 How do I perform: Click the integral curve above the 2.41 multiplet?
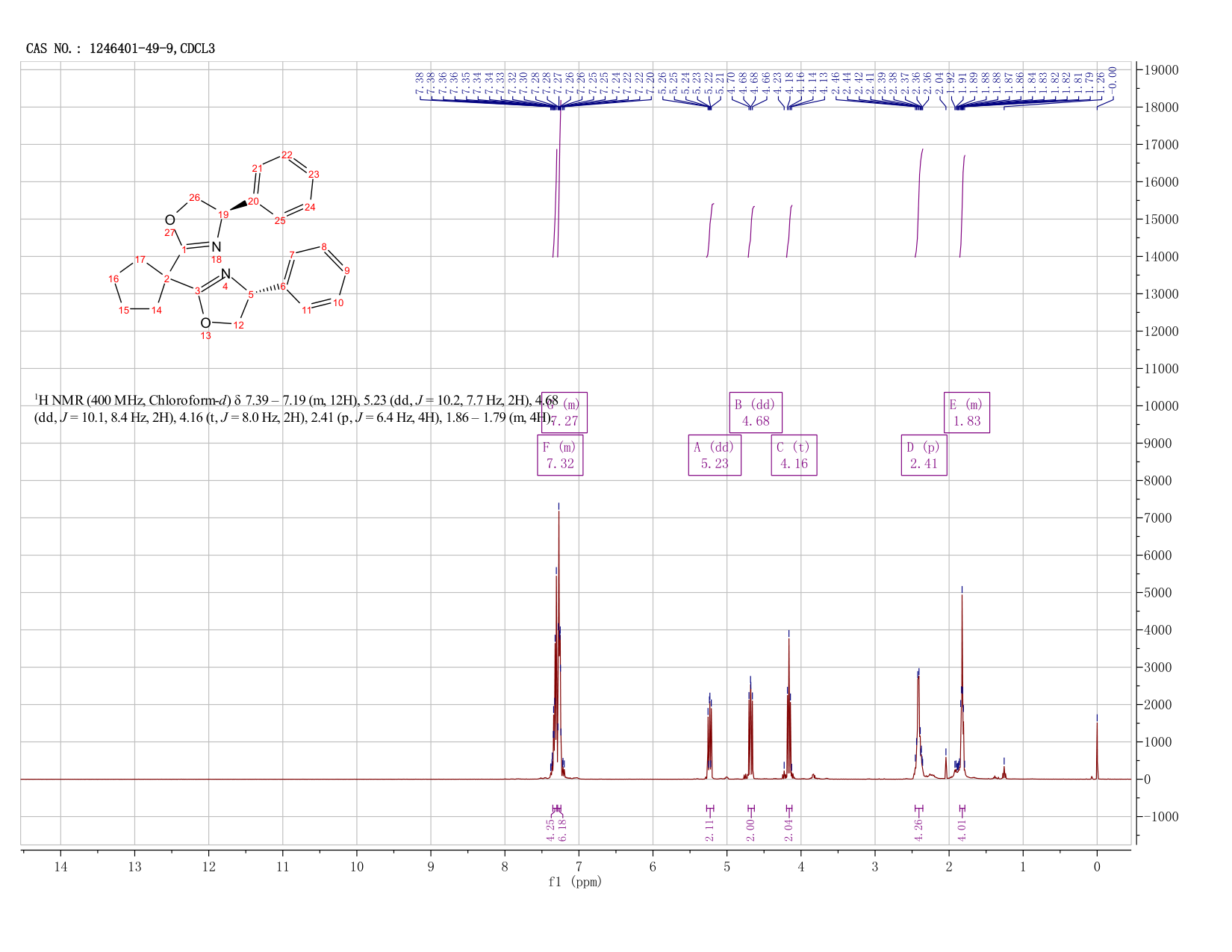[919, 203]
